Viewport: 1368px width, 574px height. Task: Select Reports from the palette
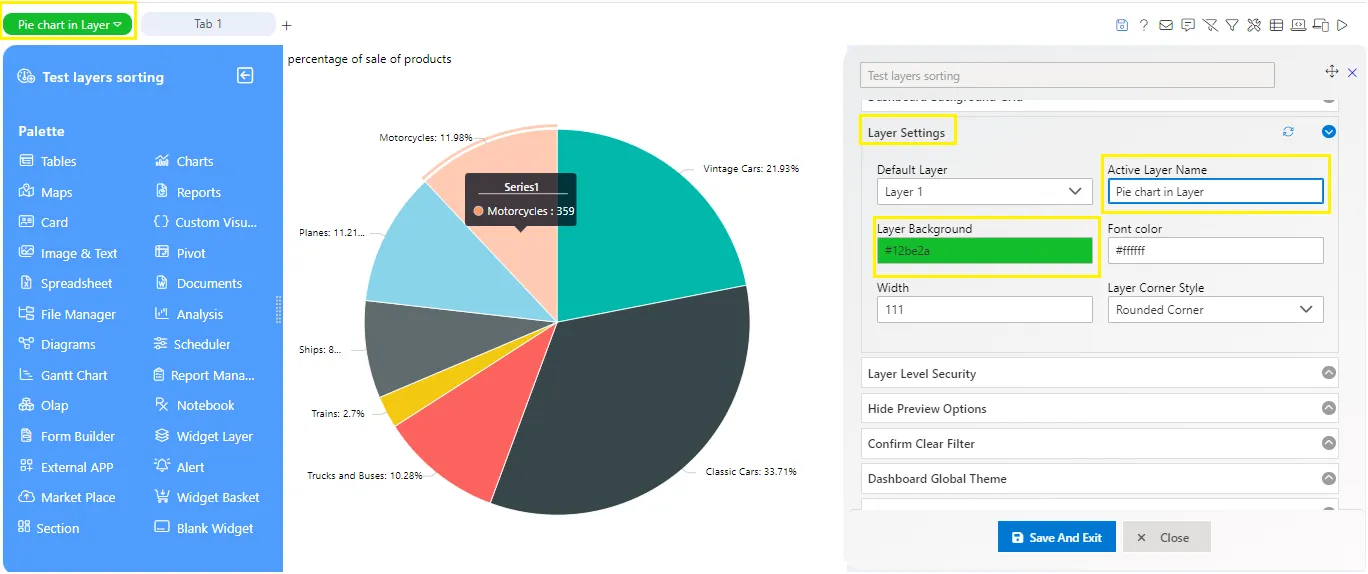point(188,192)
